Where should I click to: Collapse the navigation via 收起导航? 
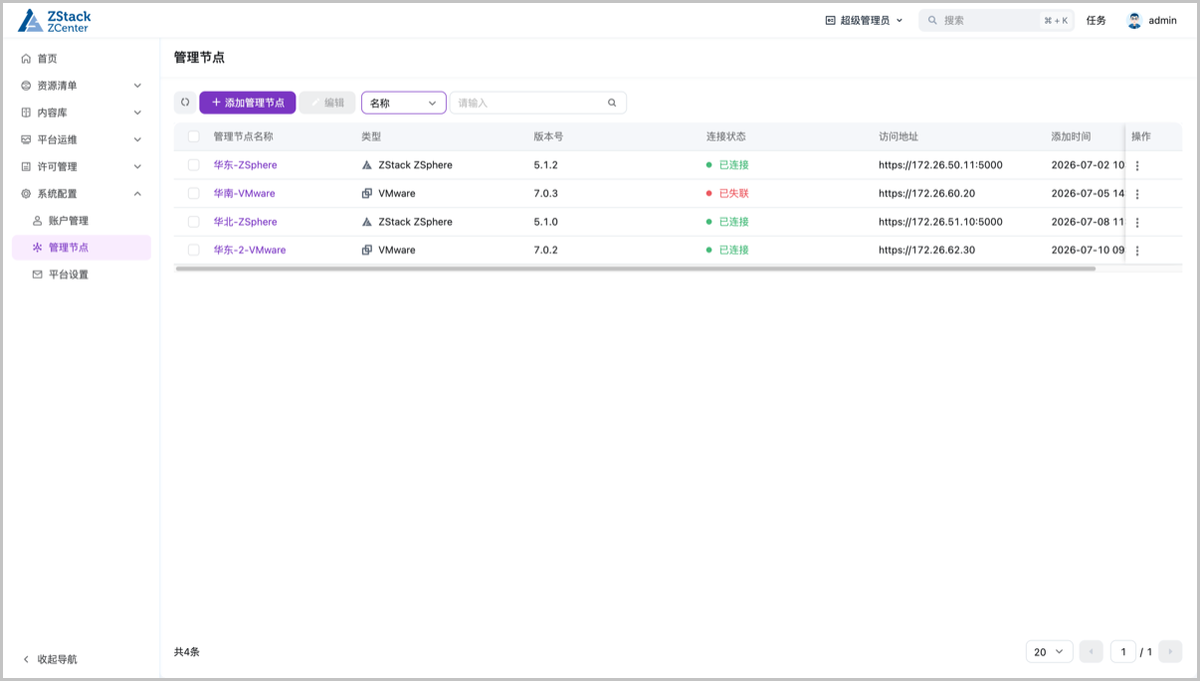49,659
